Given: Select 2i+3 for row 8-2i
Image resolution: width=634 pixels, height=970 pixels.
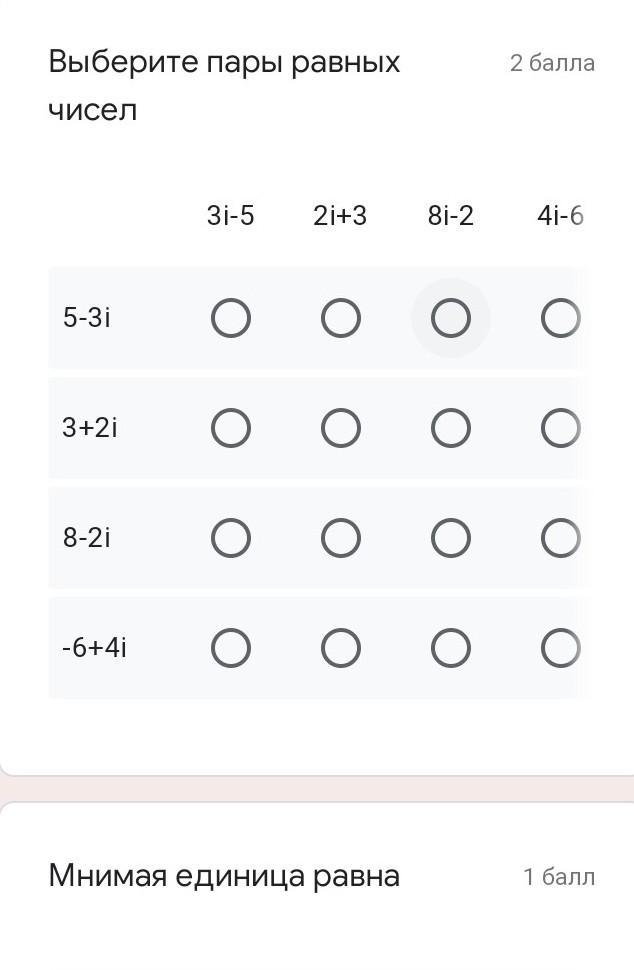Looking at the screenshot, I should (341, 539).
